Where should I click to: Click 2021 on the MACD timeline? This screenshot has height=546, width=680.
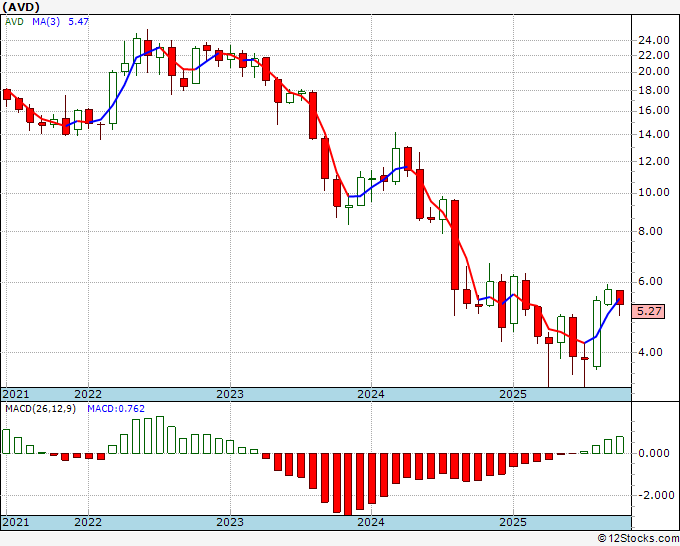click(x=16, y=522)
